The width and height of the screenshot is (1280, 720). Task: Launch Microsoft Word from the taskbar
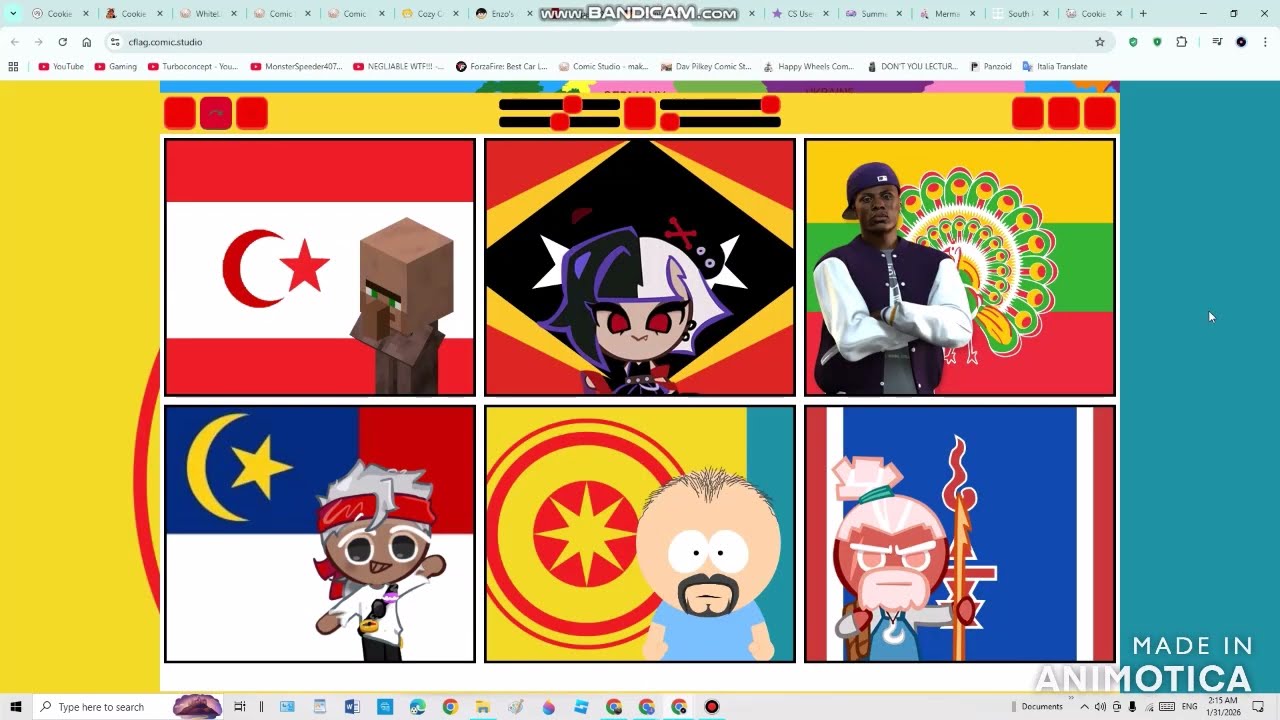coord(352,706)
